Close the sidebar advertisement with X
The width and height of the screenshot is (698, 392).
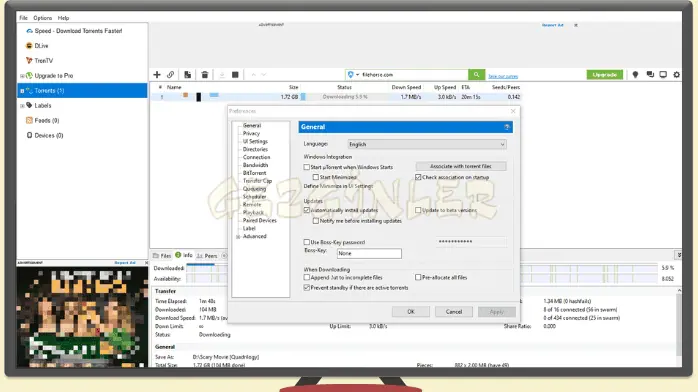[x=146, y=263]
